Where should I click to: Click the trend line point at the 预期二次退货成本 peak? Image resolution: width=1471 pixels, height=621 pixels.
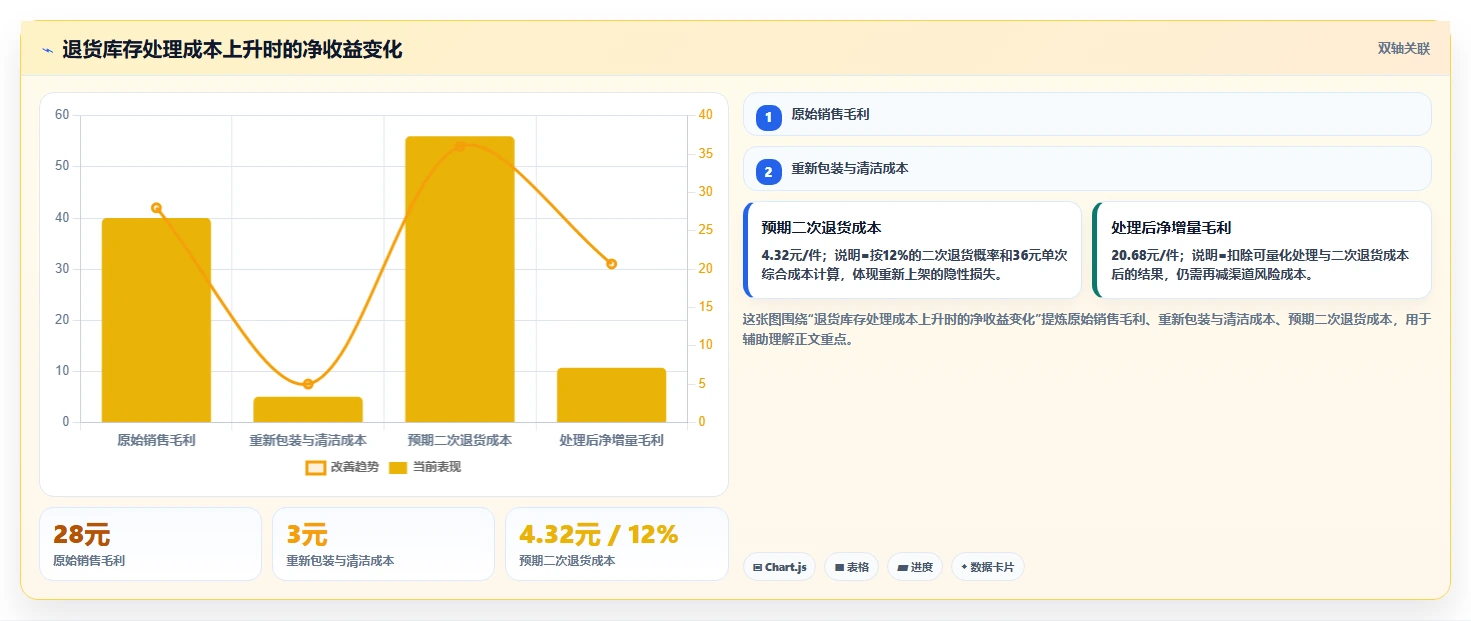point(460,146)
